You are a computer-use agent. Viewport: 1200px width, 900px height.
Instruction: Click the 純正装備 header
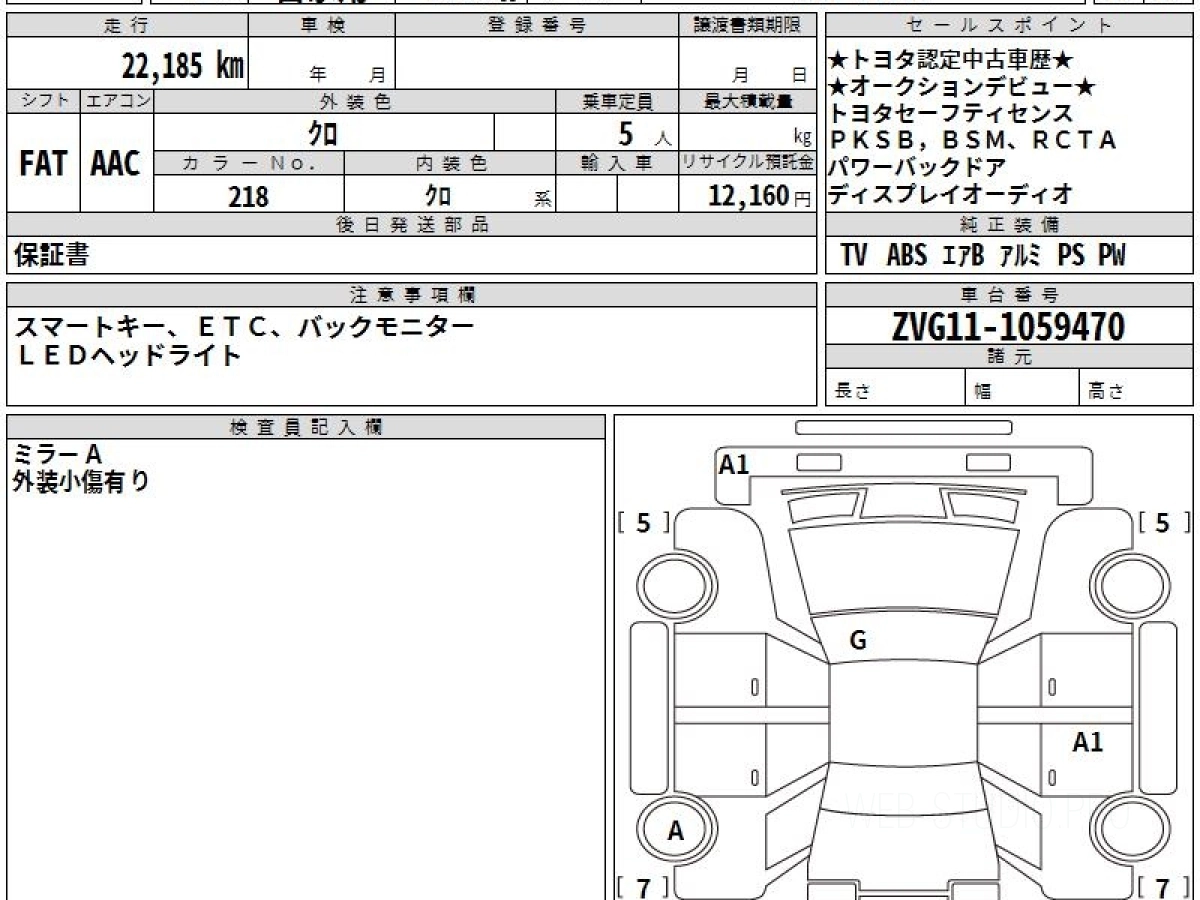(x=1009, y=225)
